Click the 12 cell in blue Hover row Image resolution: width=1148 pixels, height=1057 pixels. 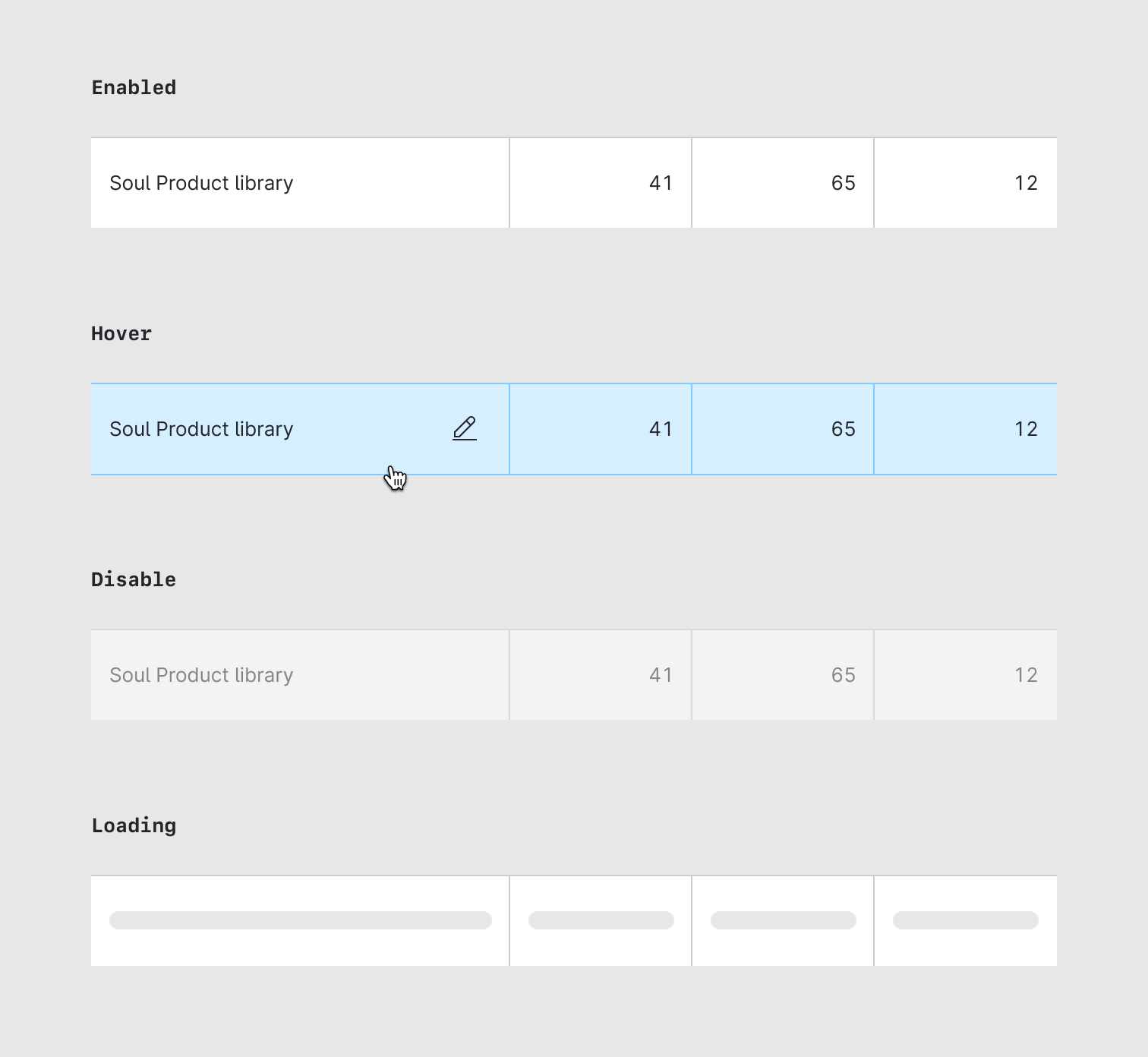(x=1025, y=429)
